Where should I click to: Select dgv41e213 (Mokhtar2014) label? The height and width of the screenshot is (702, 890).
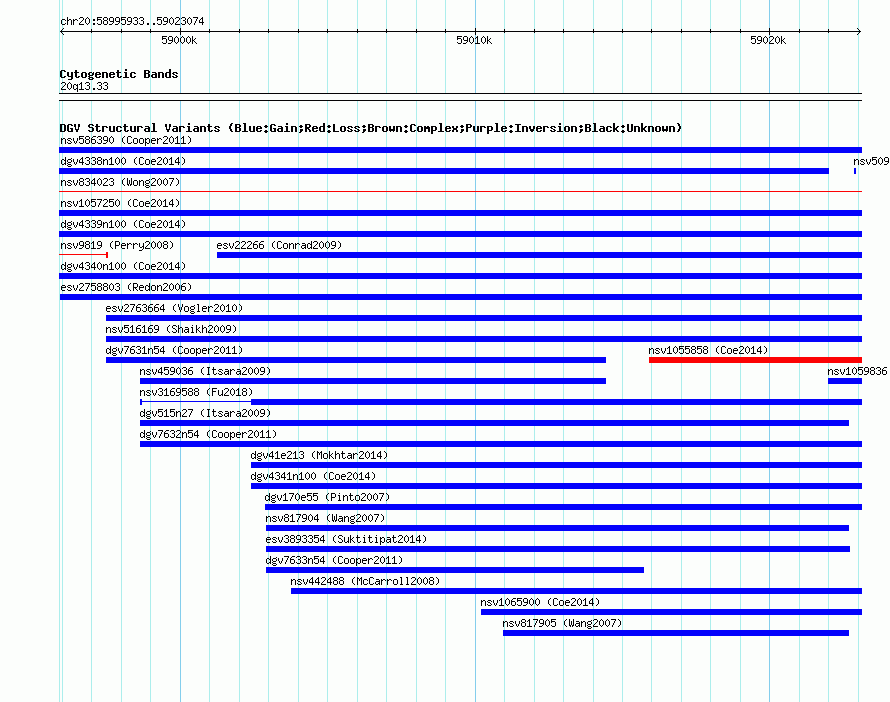(x=319, y=455)
